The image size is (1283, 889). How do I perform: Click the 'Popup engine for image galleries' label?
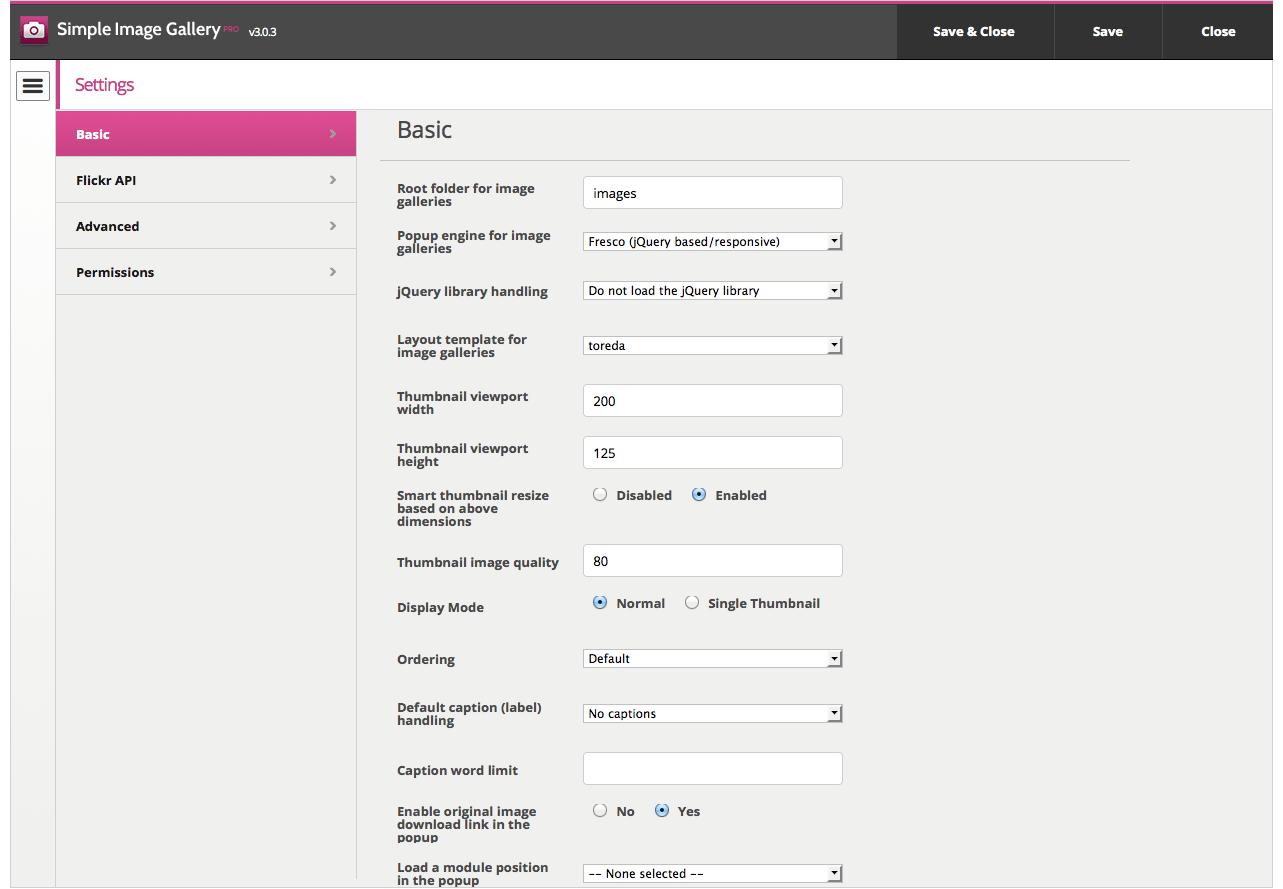tap(474, 242)
